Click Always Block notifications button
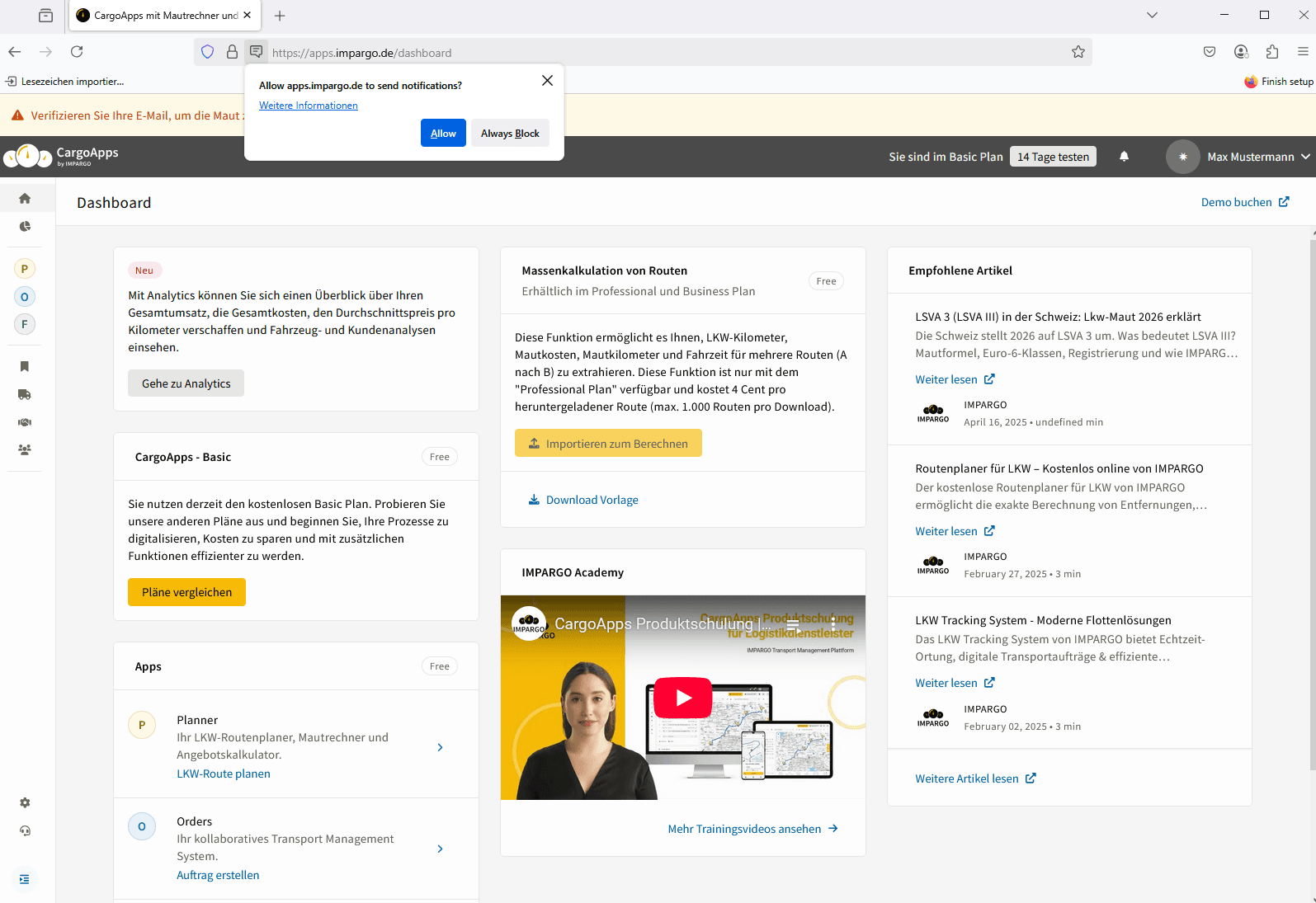The height and width of the screenshot is (903, 1316). (510, 134)
